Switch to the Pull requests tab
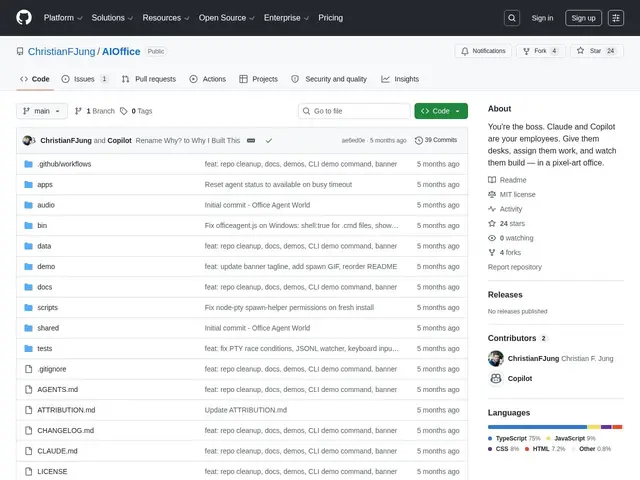 coord(149,79)
